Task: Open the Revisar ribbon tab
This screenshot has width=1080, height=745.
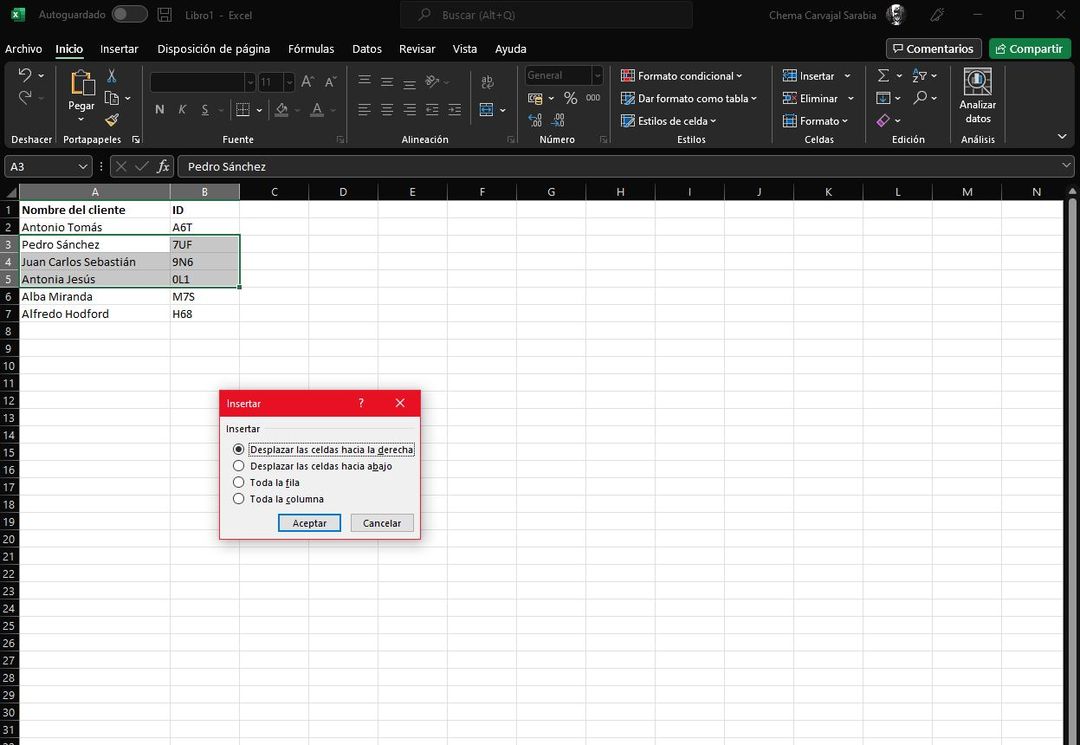Action: pos(417,48)
